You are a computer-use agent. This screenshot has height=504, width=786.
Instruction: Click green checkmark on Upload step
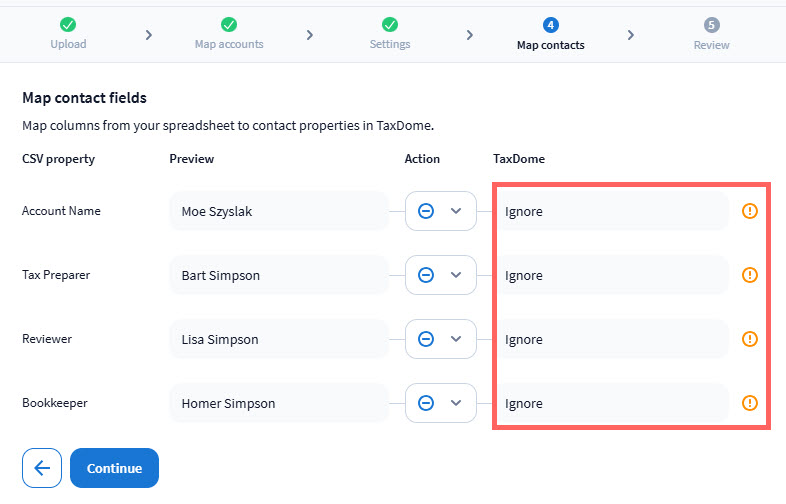tap(68, 24)
